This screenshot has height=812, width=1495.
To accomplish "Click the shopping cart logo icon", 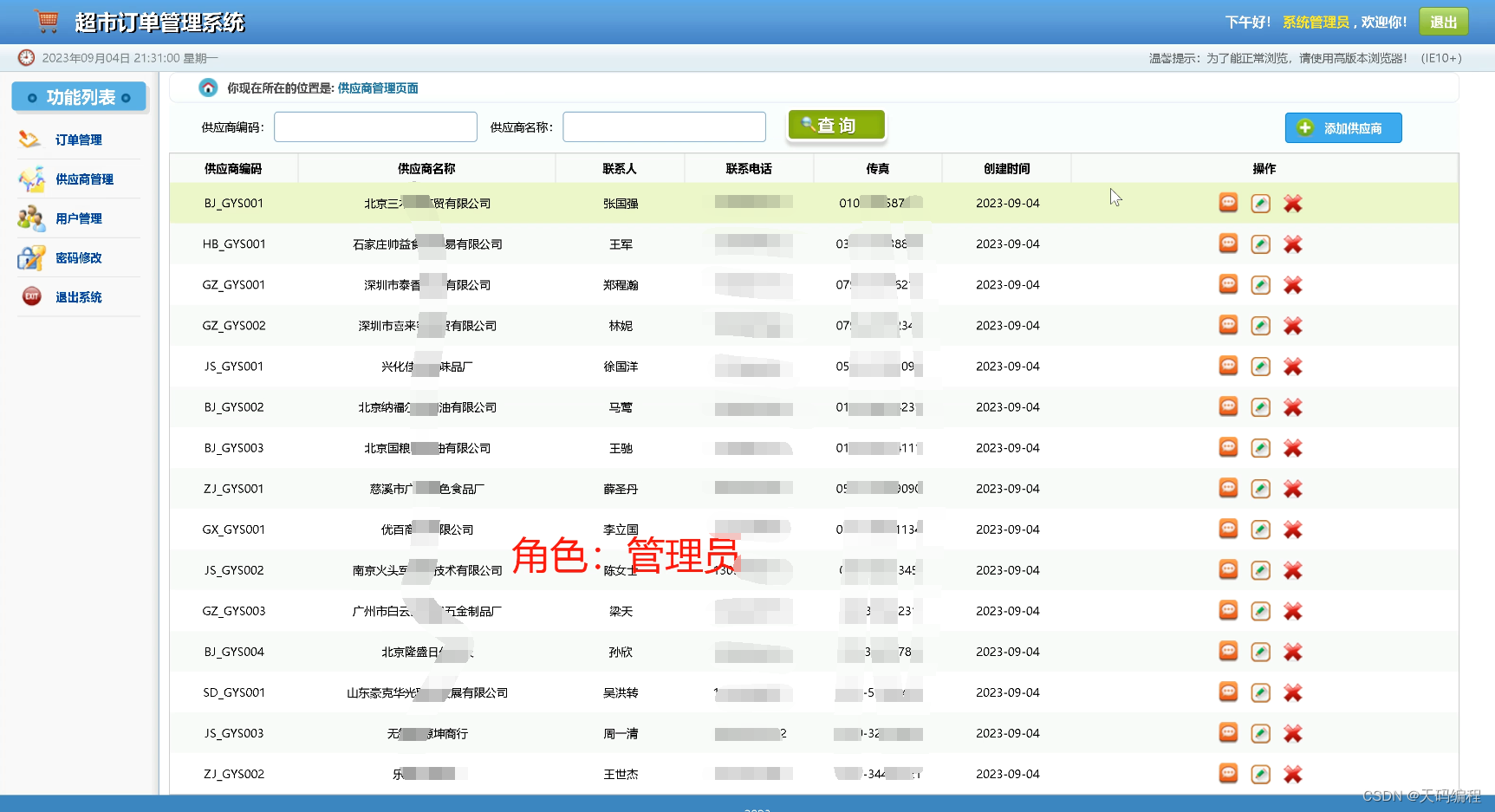I will point(47,21).
